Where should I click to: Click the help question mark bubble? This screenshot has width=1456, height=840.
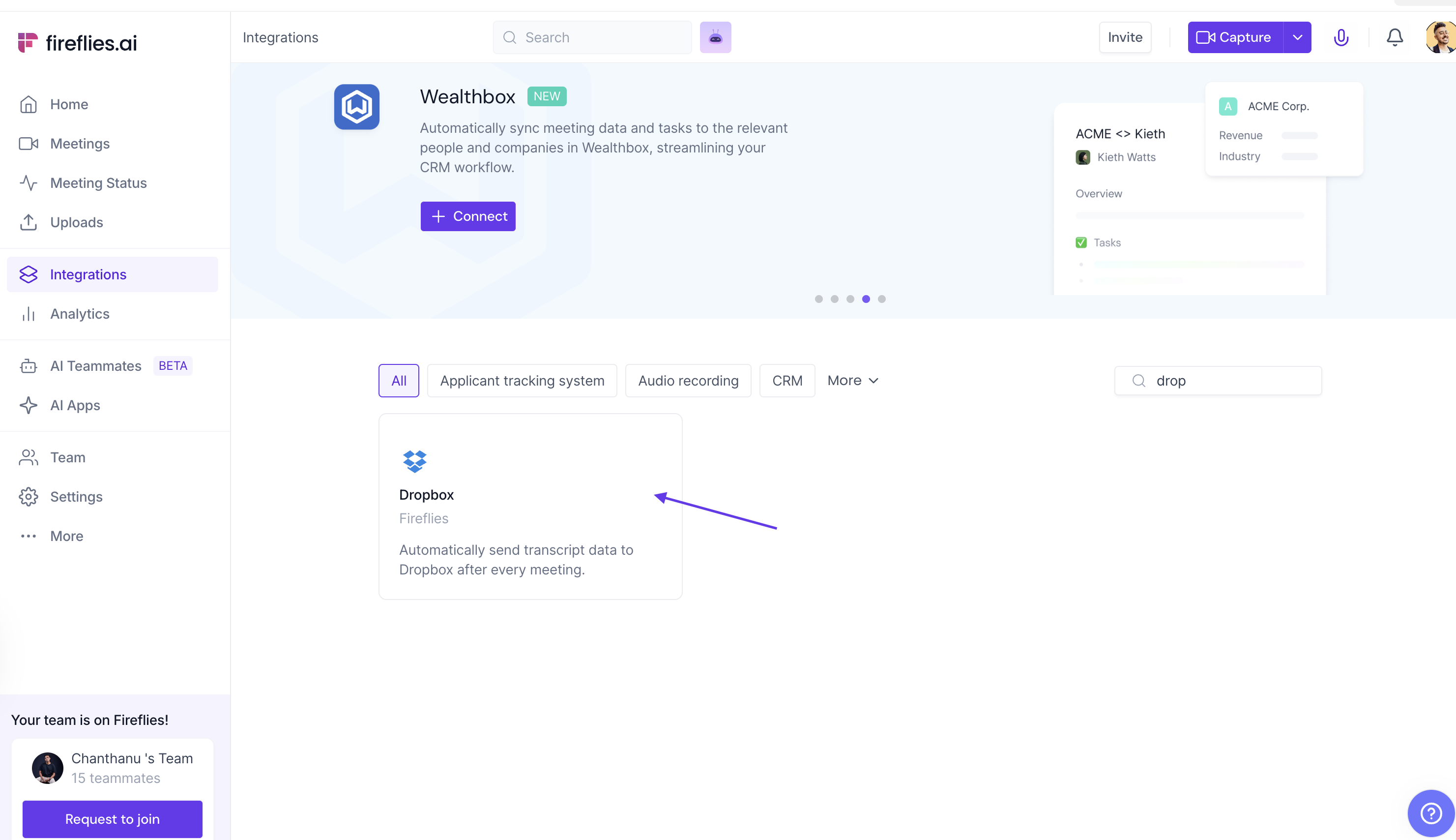(1430, 813)
